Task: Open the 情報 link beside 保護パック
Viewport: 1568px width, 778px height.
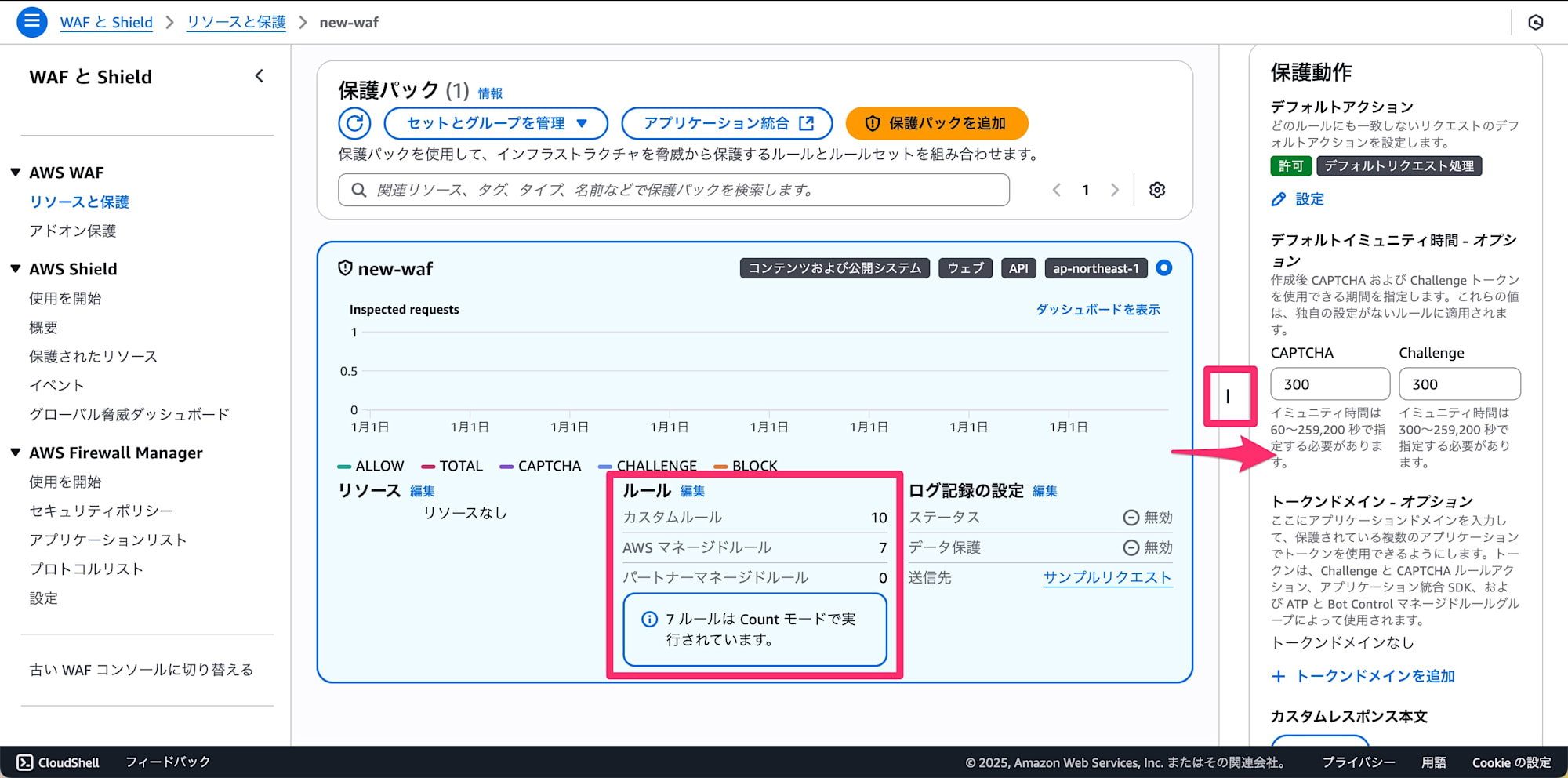Action: tap(490, 93)
